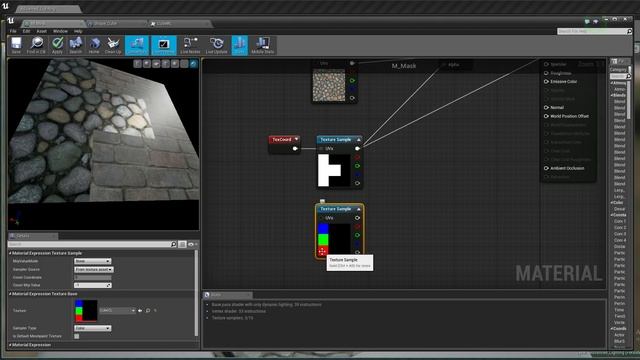
Task: Toggle Is Default Meshpaint Texture checkbox
Action: 77,336
